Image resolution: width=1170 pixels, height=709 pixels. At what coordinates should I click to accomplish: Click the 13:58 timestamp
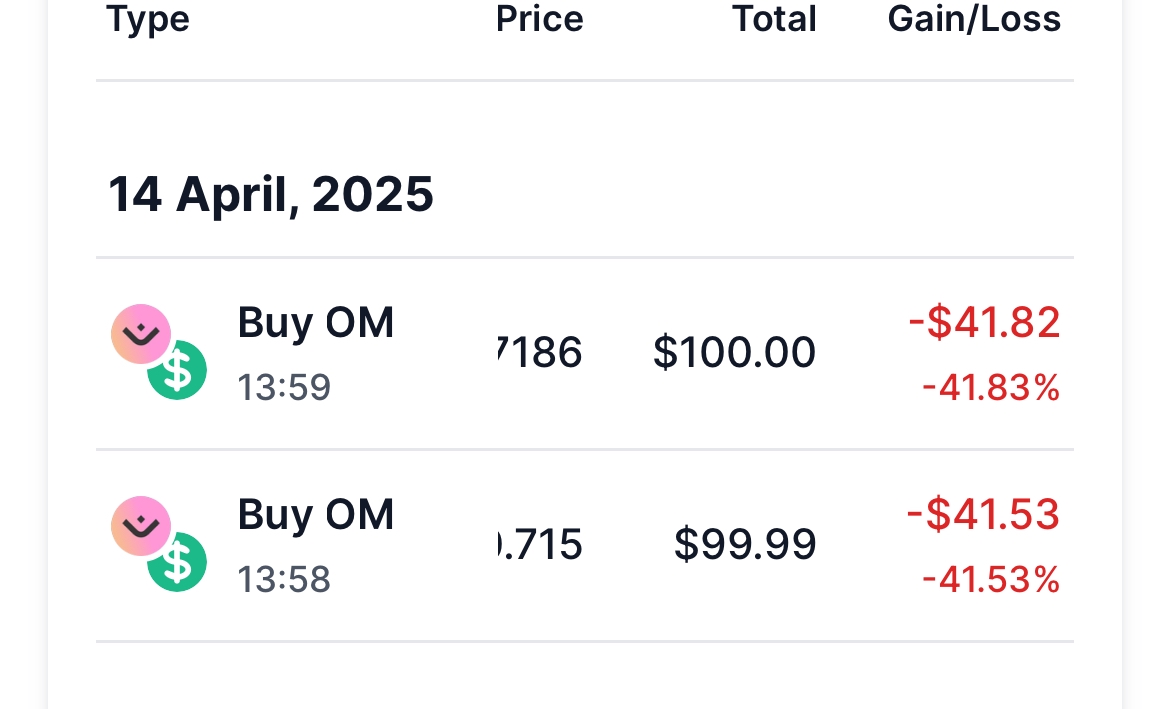point(284,579)
